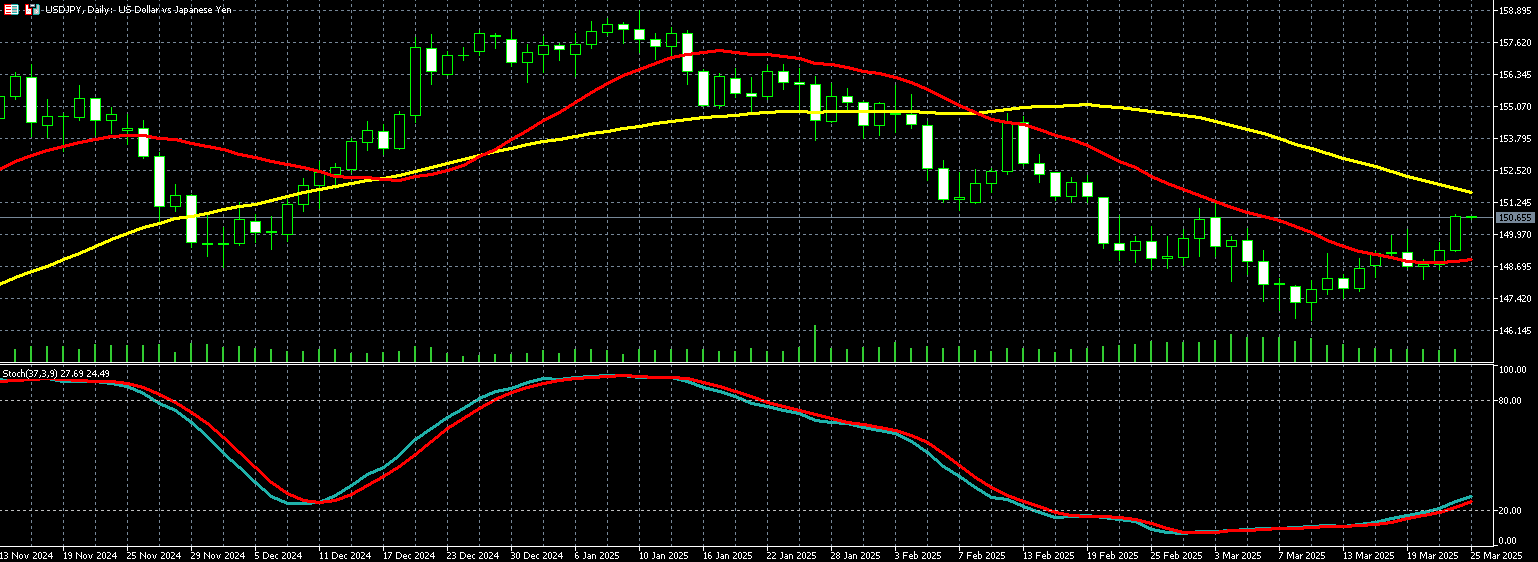
Task: Click the 25 Mar 2025 date label
Action: coord(1496,555)
